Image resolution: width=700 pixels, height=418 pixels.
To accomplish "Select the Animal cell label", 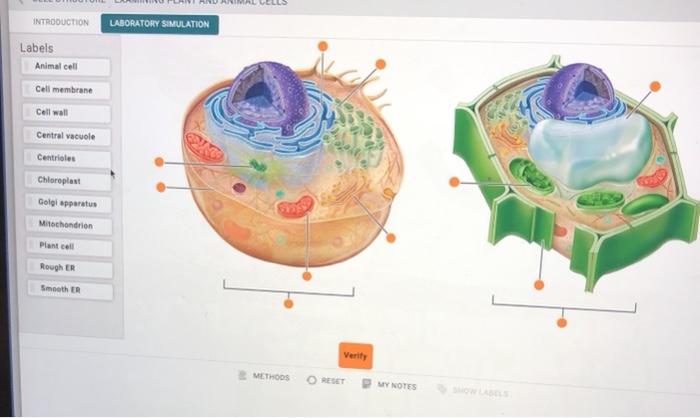I will click(66, 67).
